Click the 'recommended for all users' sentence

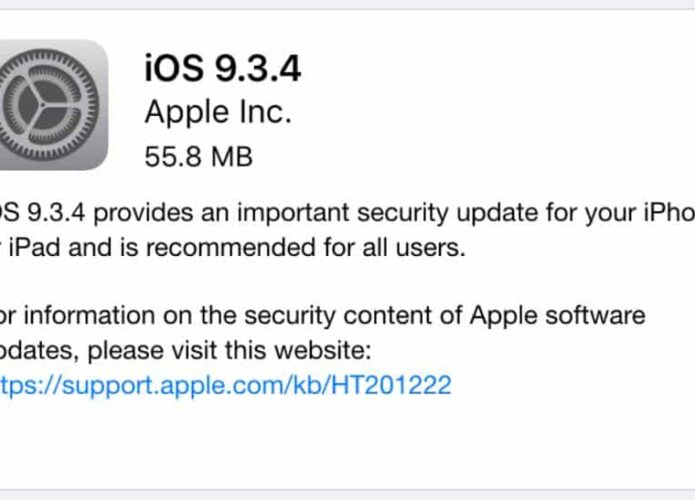pos(232,247)
